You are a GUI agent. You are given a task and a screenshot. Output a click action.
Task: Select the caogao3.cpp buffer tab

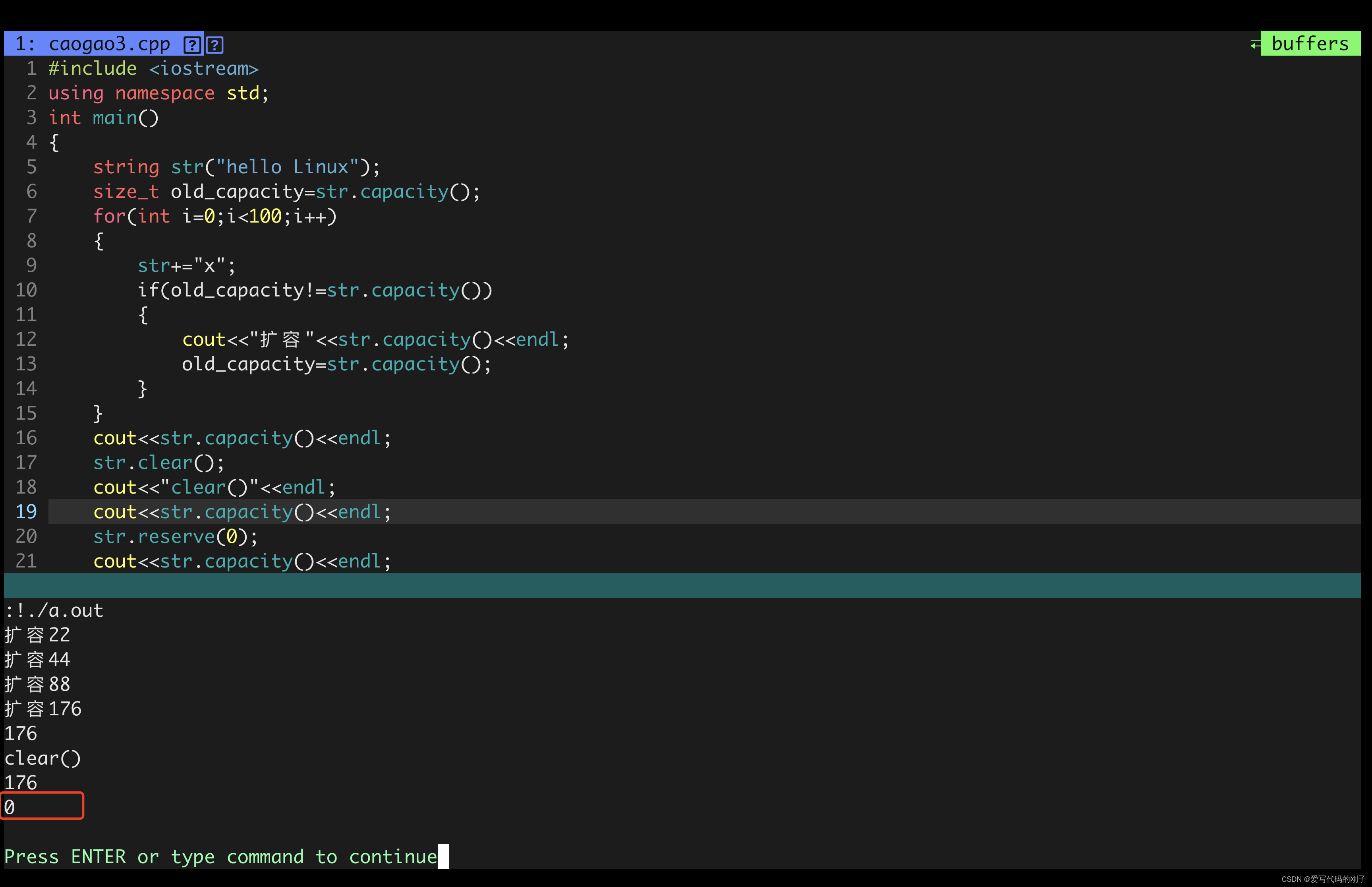(104, 44)
